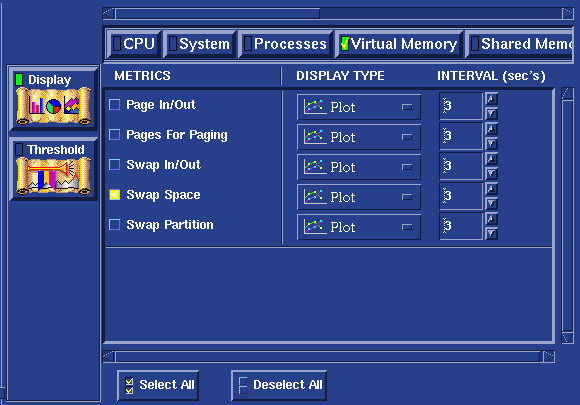Screen dimensions: 580x405
Task: Click the plot graph icon for Page In/Out
Action: [314, 107]
